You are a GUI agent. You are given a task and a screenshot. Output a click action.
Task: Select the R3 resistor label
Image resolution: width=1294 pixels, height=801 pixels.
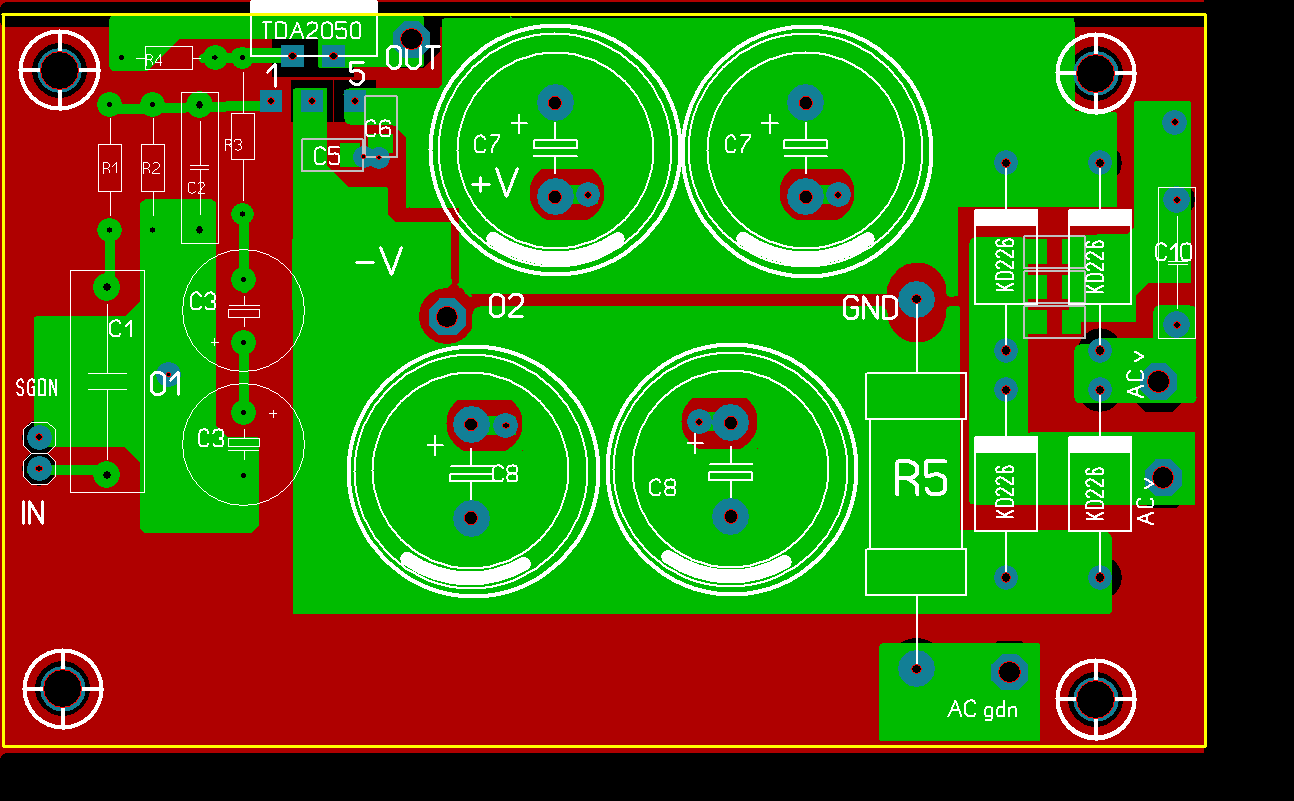click(x=234, y=146)
